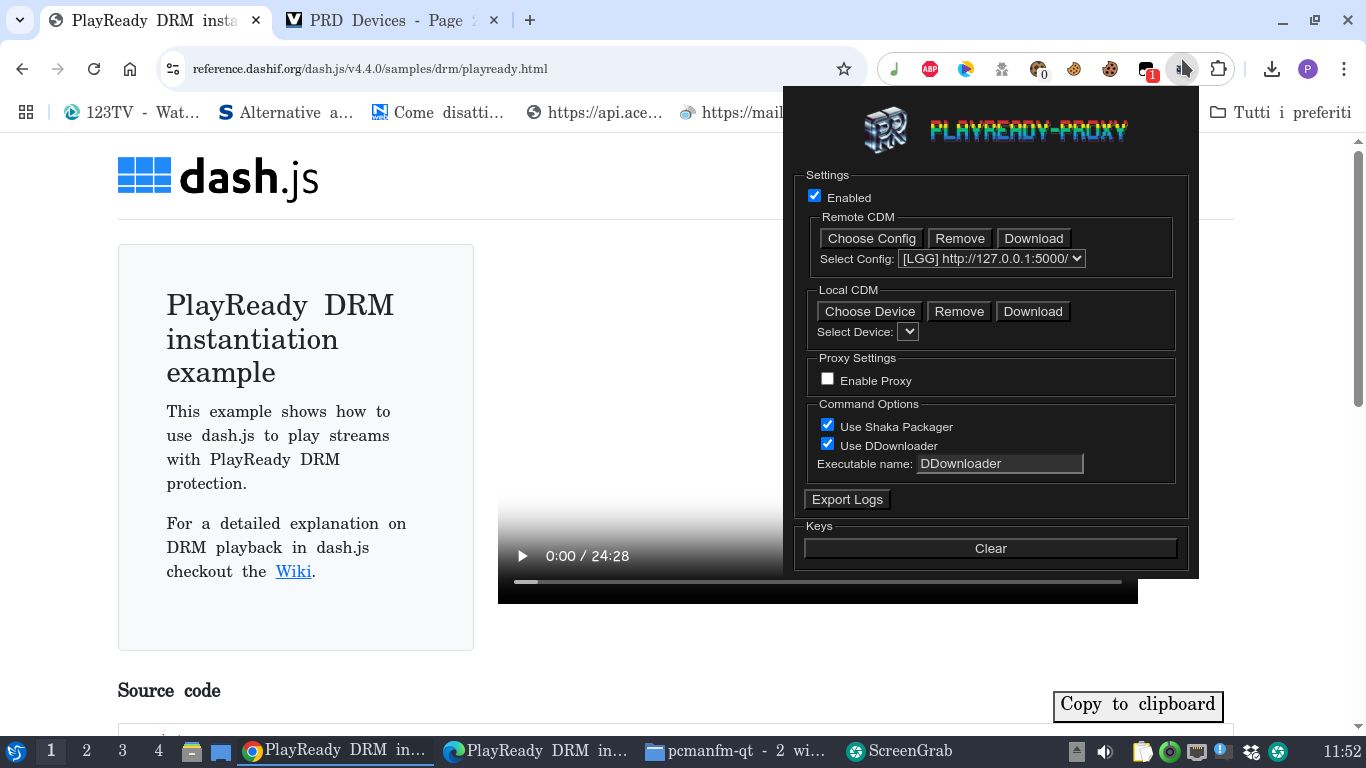Open the ABP Adblock Plus extension
Image resolution: width=1366 pixels, height=768 pixels.
click(930, 69)
